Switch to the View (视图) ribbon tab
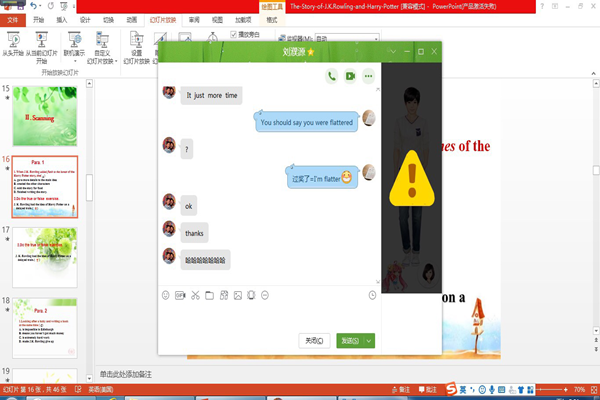Image resolution: width=600 pixels, height=400 pixels. pyautogui.click(x=217, y=20)
